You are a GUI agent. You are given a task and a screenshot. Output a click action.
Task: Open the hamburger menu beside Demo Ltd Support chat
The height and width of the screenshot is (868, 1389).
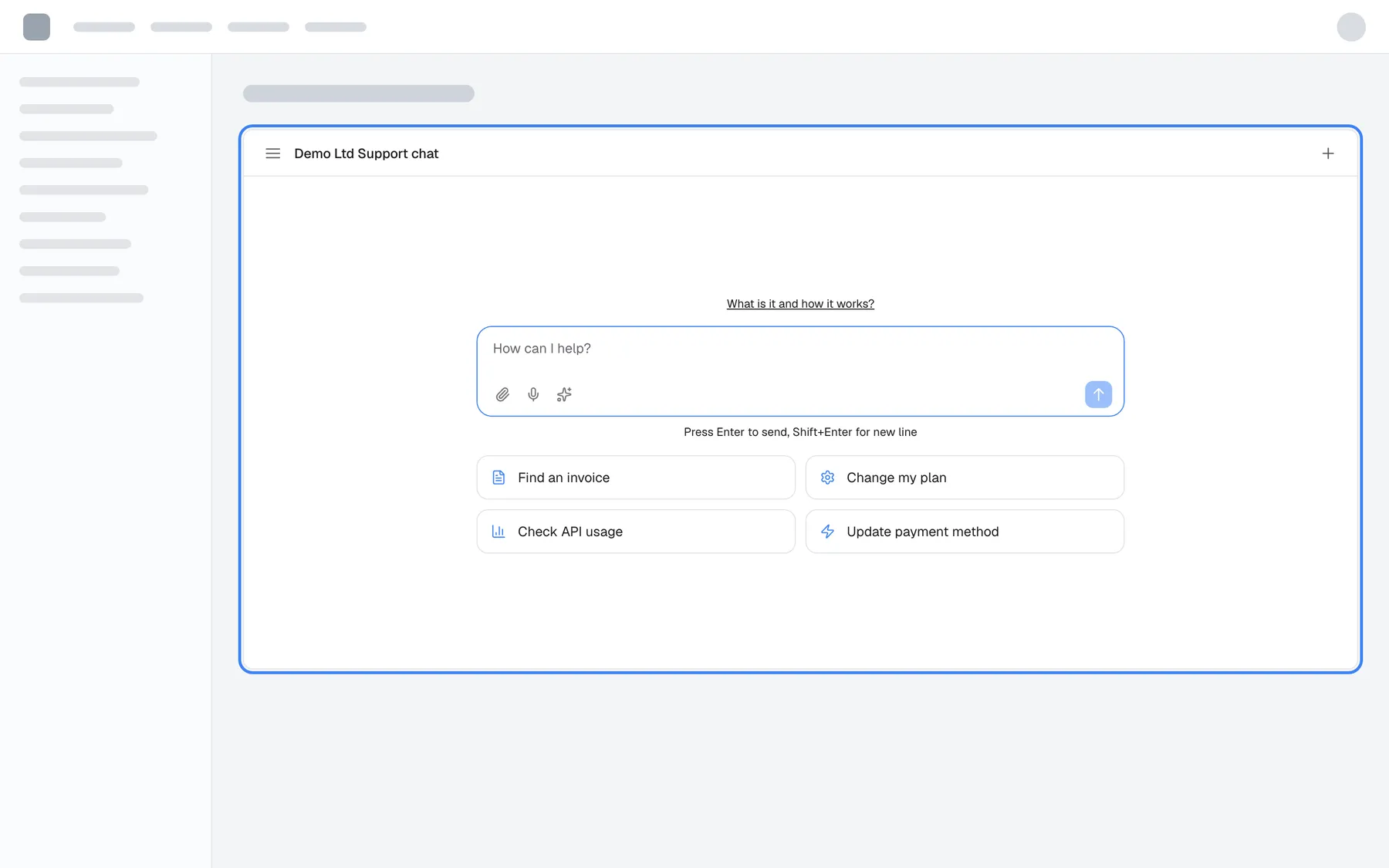[272, 154]
